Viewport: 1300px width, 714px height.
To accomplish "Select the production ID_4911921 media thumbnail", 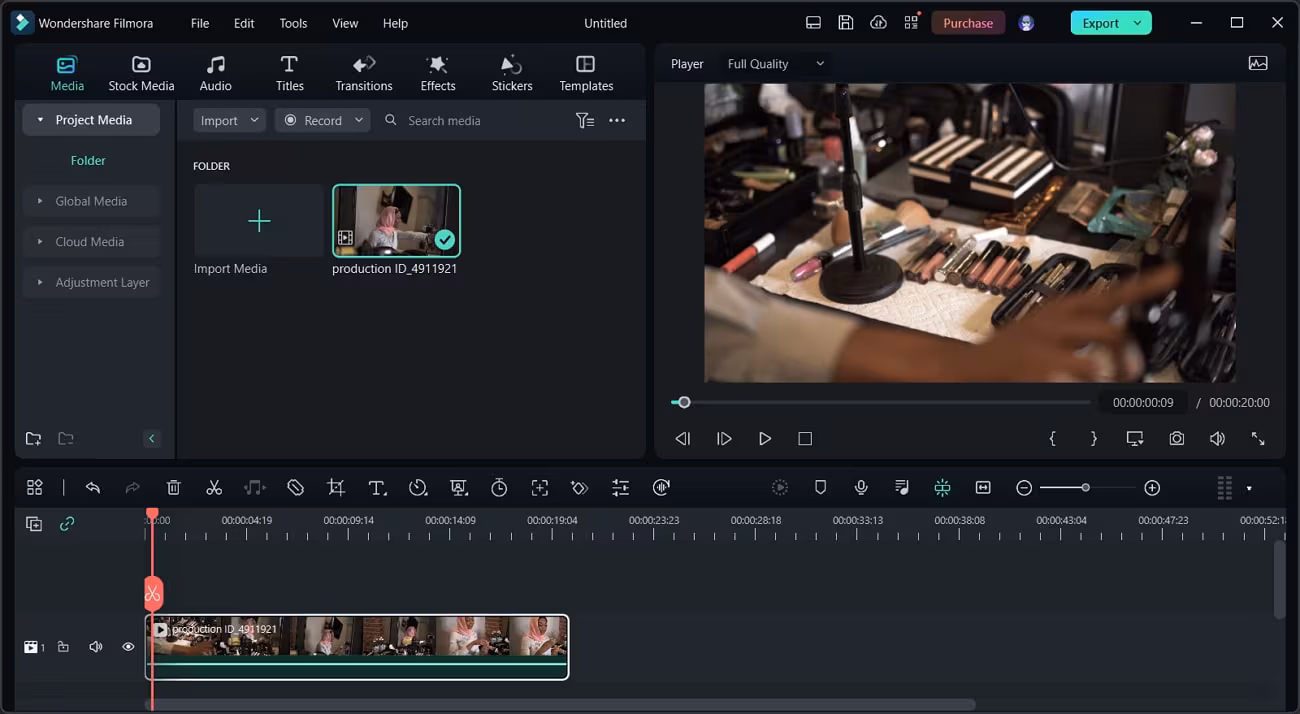I will (x=396, y=222).
